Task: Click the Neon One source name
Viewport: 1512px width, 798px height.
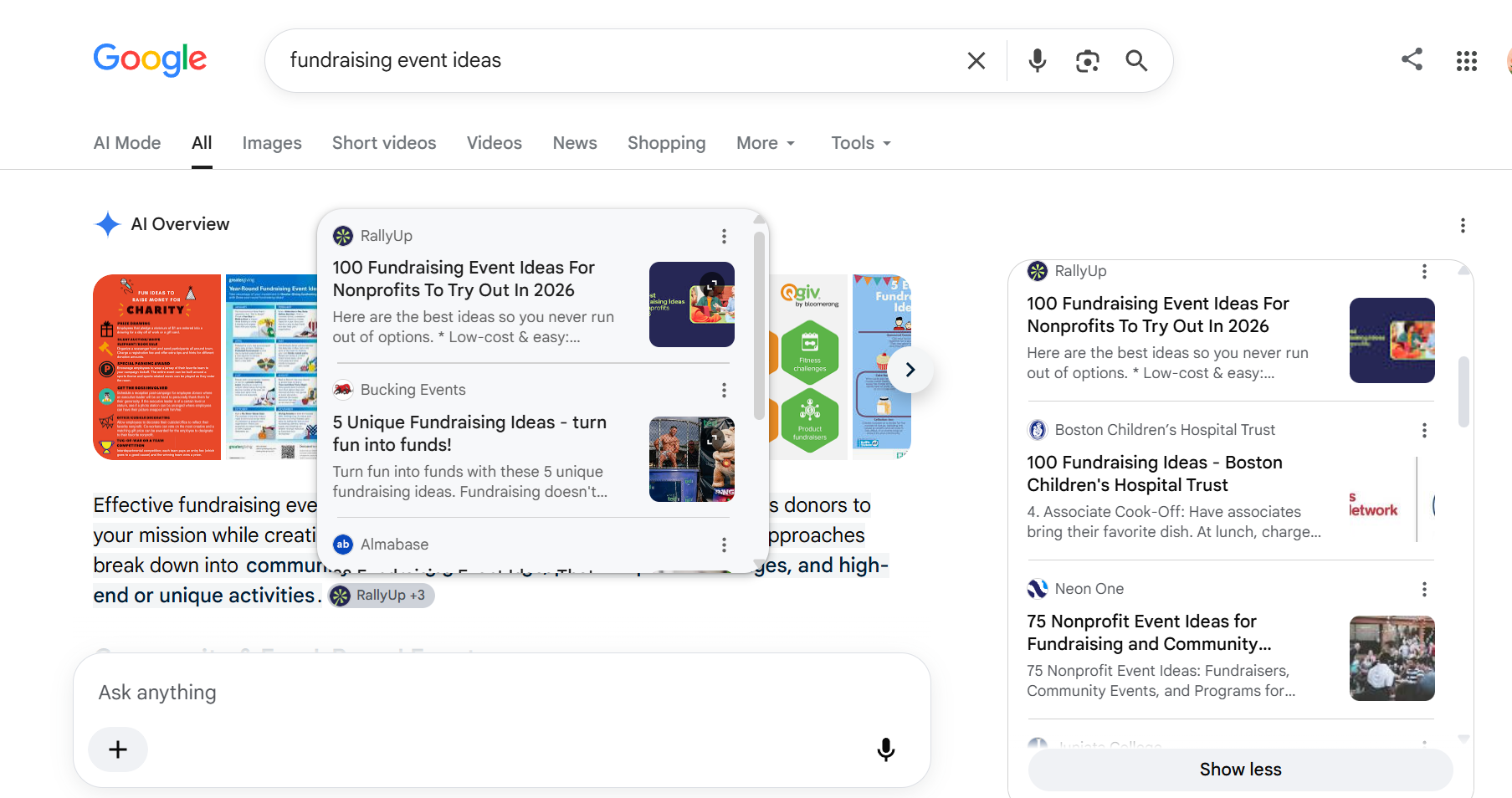Action: click(x=1089, y=589)
